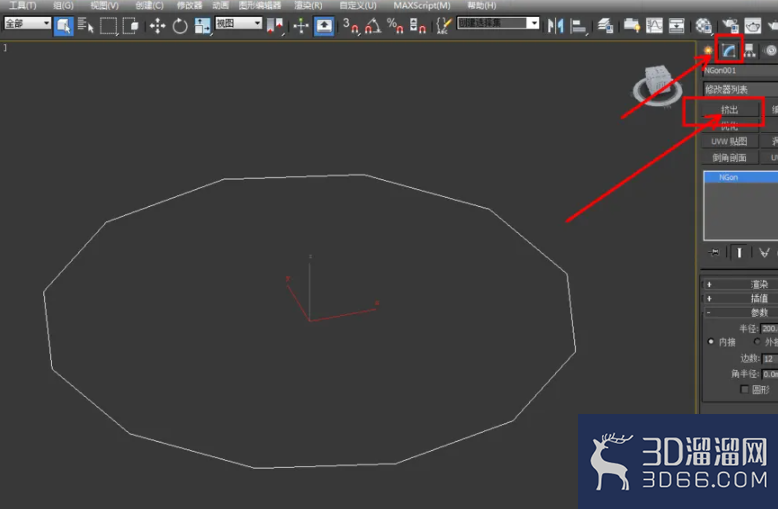The height and width of the screenshot is (509, 778).
Task: Open Rendered Frame Window
Action: point(753,25)
